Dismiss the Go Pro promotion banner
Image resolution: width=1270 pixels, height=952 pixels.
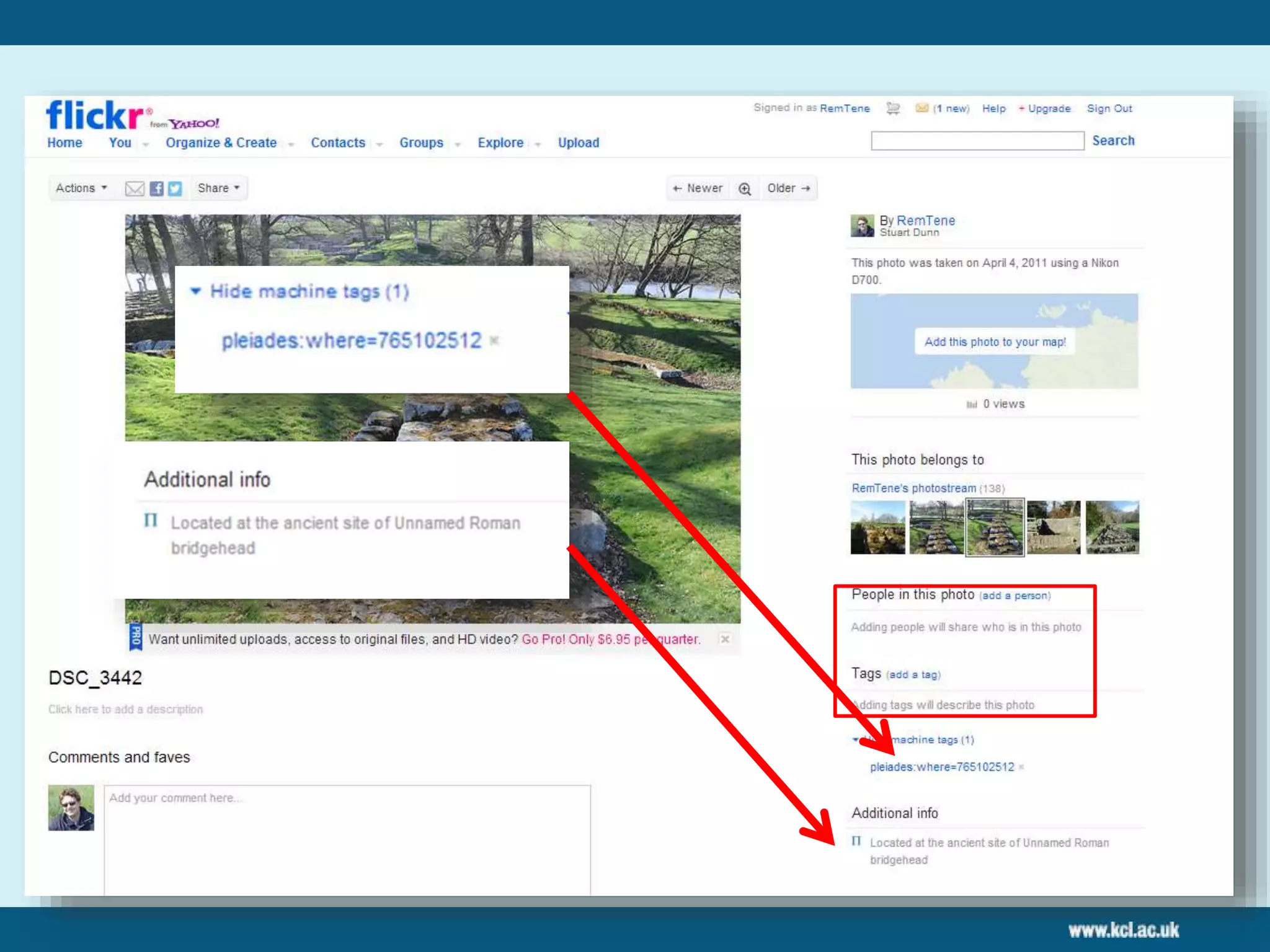724,639
